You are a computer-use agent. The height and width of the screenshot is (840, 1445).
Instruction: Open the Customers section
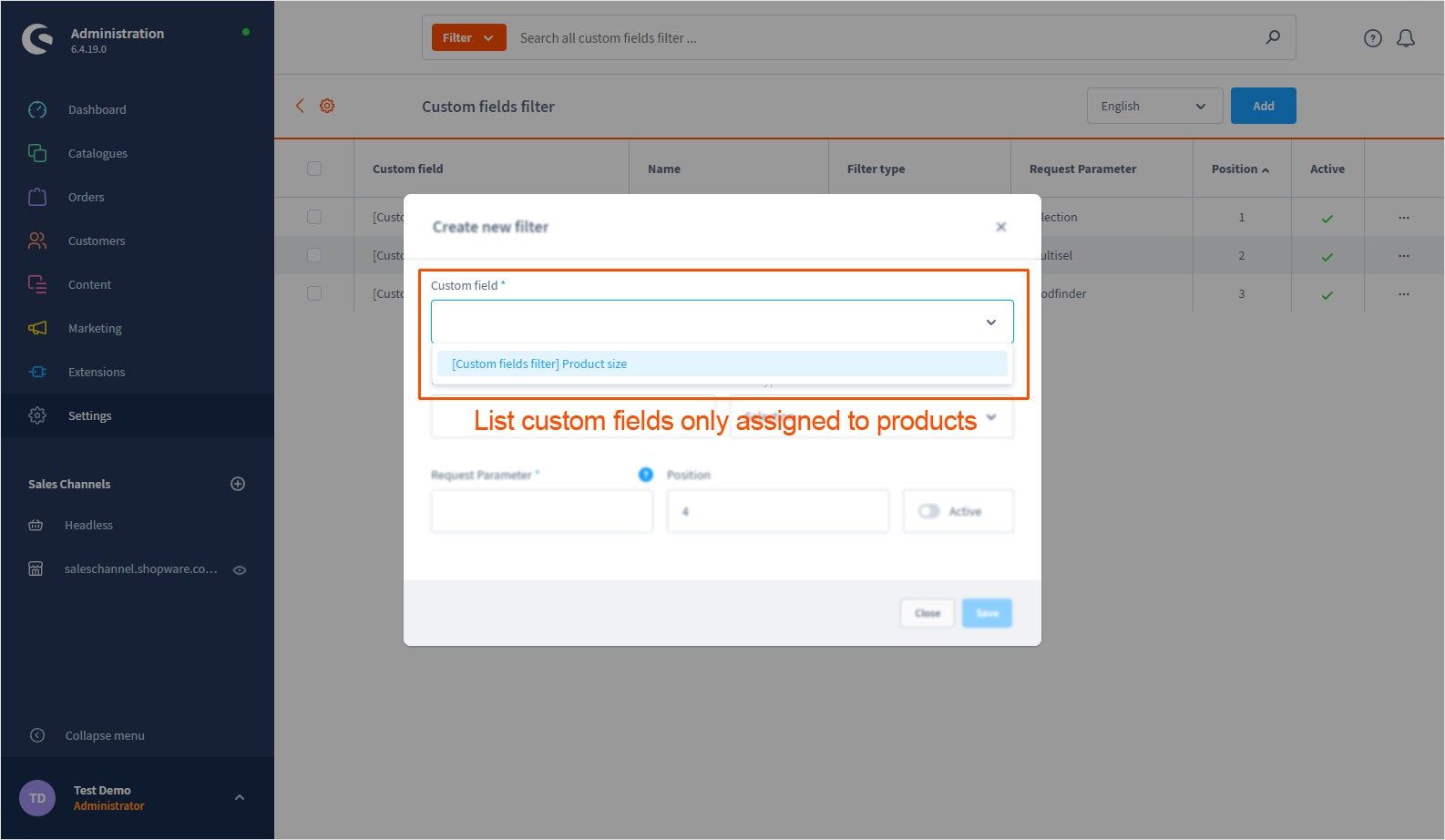[x=97, y=241]
